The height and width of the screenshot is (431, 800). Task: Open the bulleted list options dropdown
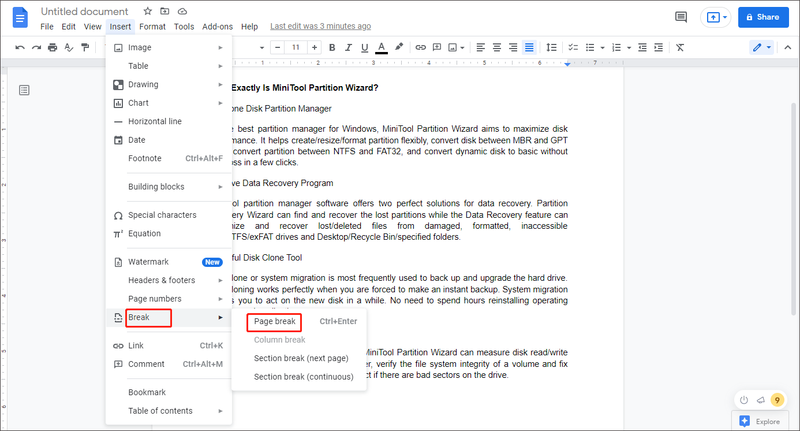coord(603,48)
